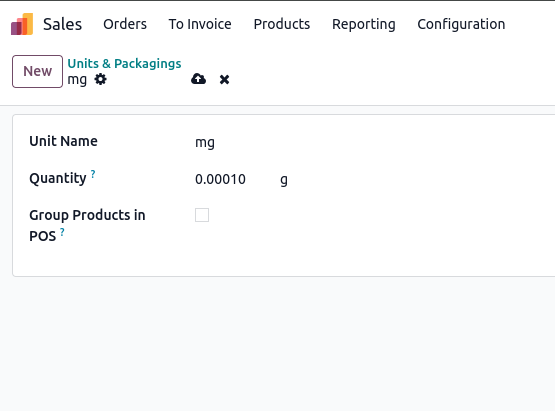This screenshot has height=411, width=555.
Task: Save record with the cloud upload icon
Action: point(199,79)
